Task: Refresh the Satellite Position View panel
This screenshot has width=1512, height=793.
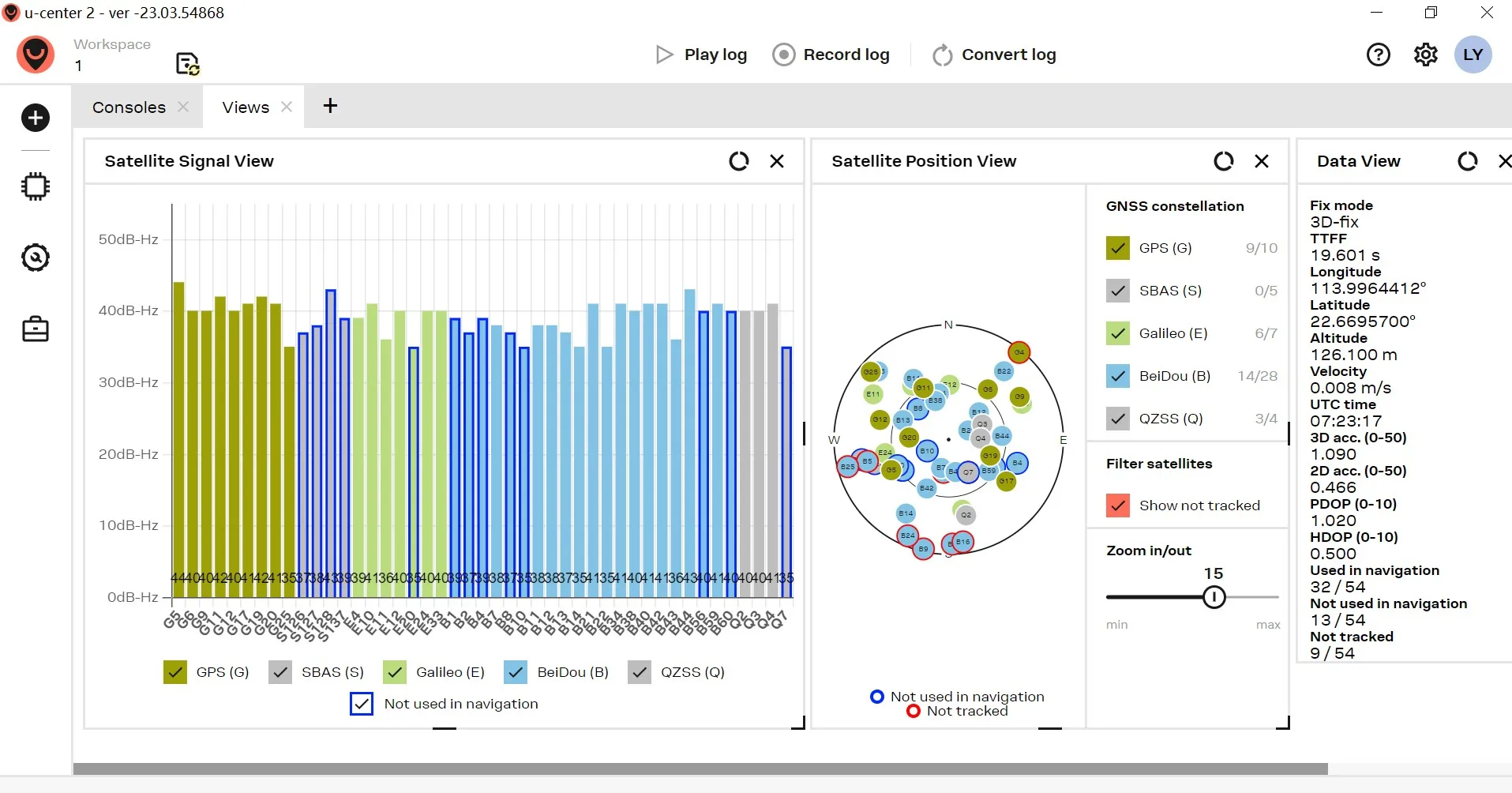Action: tap(1223, 161)
